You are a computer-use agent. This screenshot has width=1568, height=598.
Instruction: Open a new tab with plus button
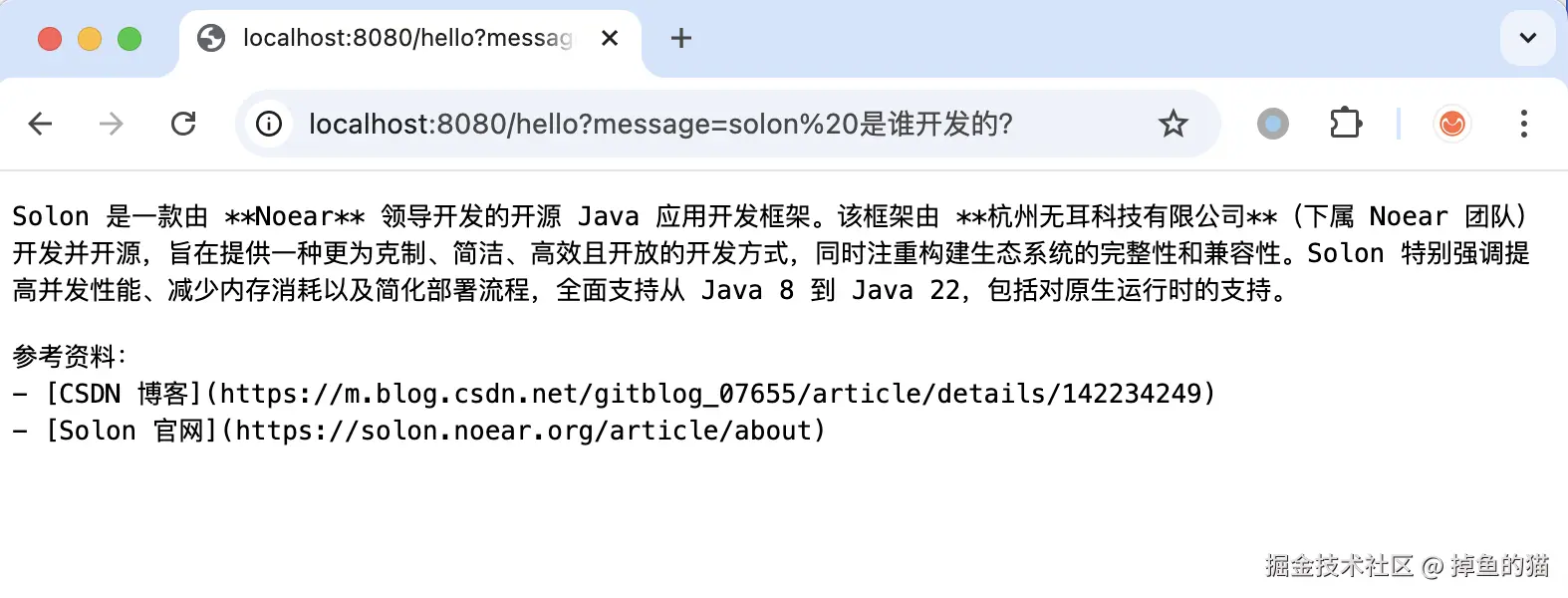pos(681,39)
